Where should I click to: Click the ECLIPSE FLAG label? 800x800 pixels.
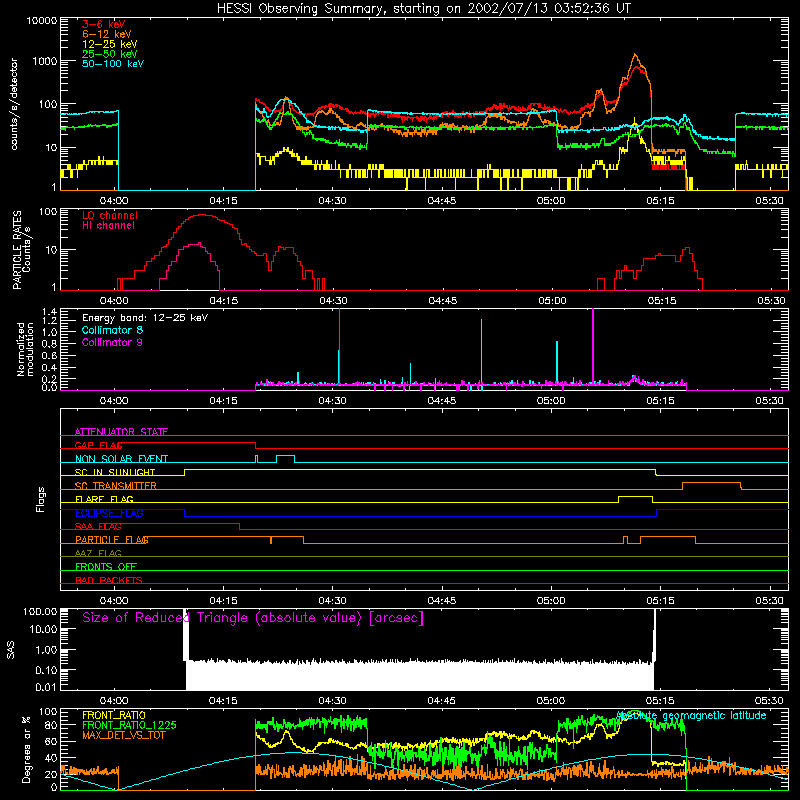click(109, 513)
